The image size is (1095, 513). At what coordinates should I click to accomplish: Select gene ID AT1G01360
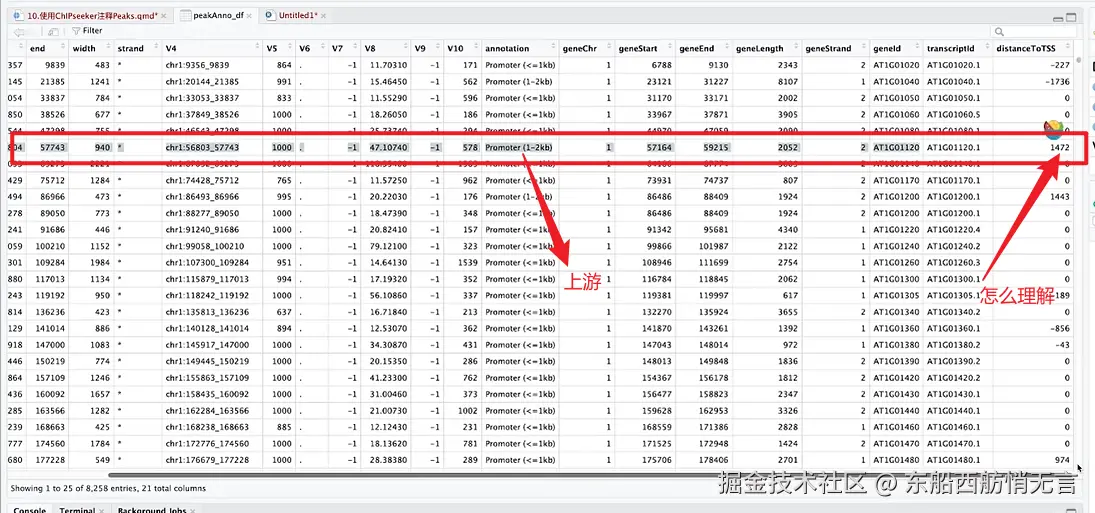coord(896,328)
